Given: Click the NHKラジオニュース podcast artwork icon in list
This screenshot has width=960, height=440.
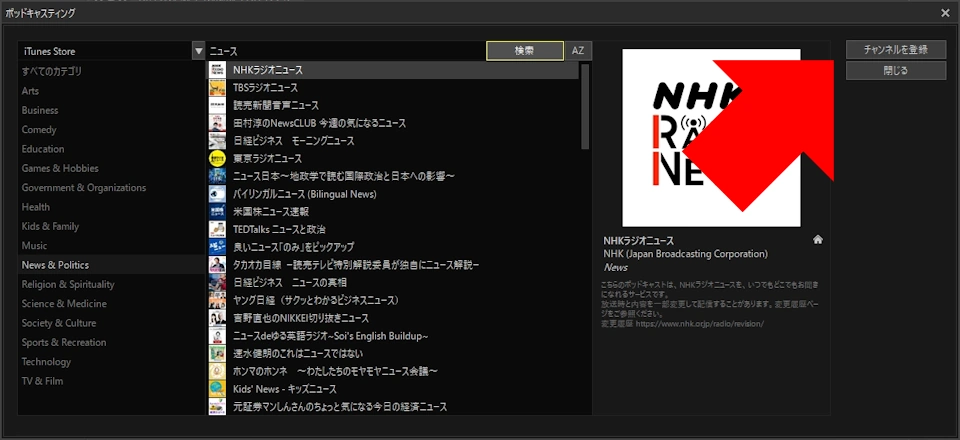Looking at the screenshot, I should tap(217, 70).
